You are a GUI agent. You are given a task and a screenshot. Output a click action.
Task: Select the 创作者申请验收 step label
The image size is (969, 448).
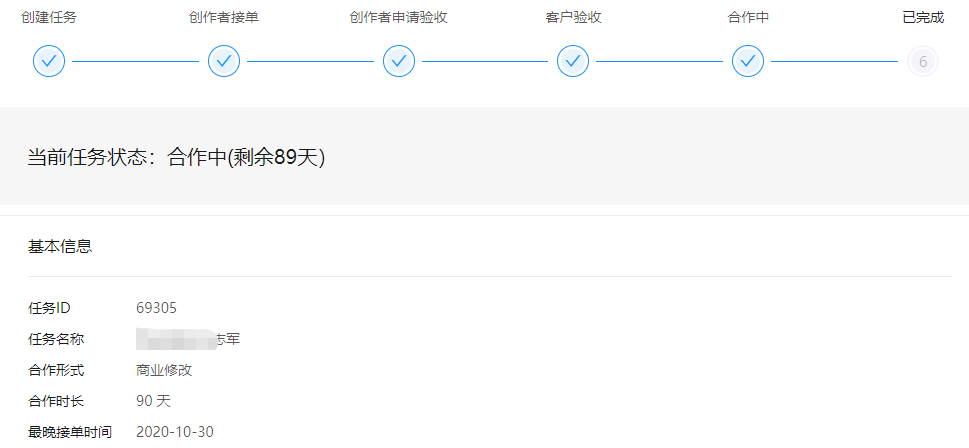pyautogui.click(x=399, y=17)
